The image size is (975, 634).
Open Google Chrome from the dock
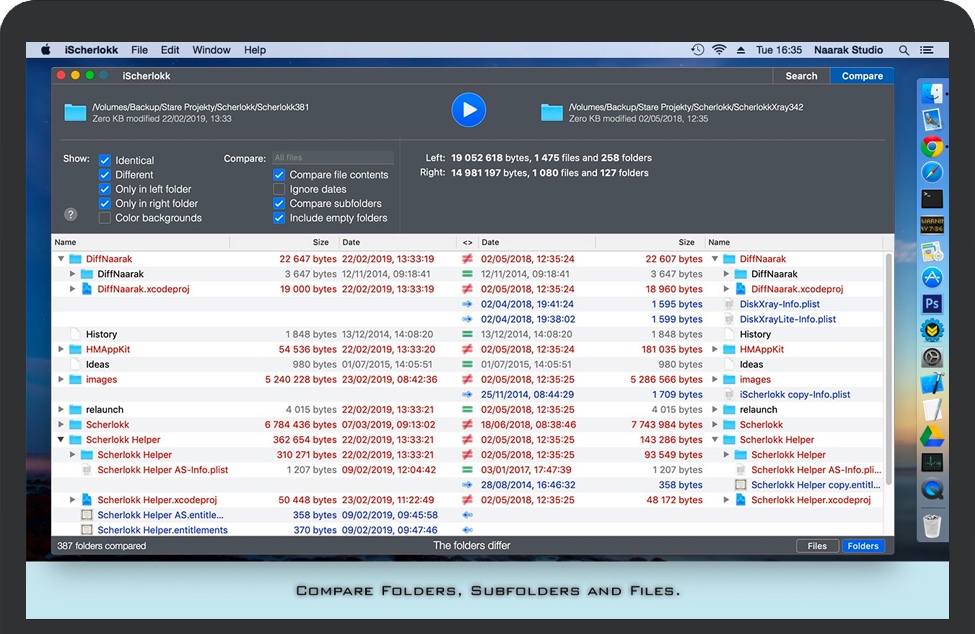[x=932, y=147]
